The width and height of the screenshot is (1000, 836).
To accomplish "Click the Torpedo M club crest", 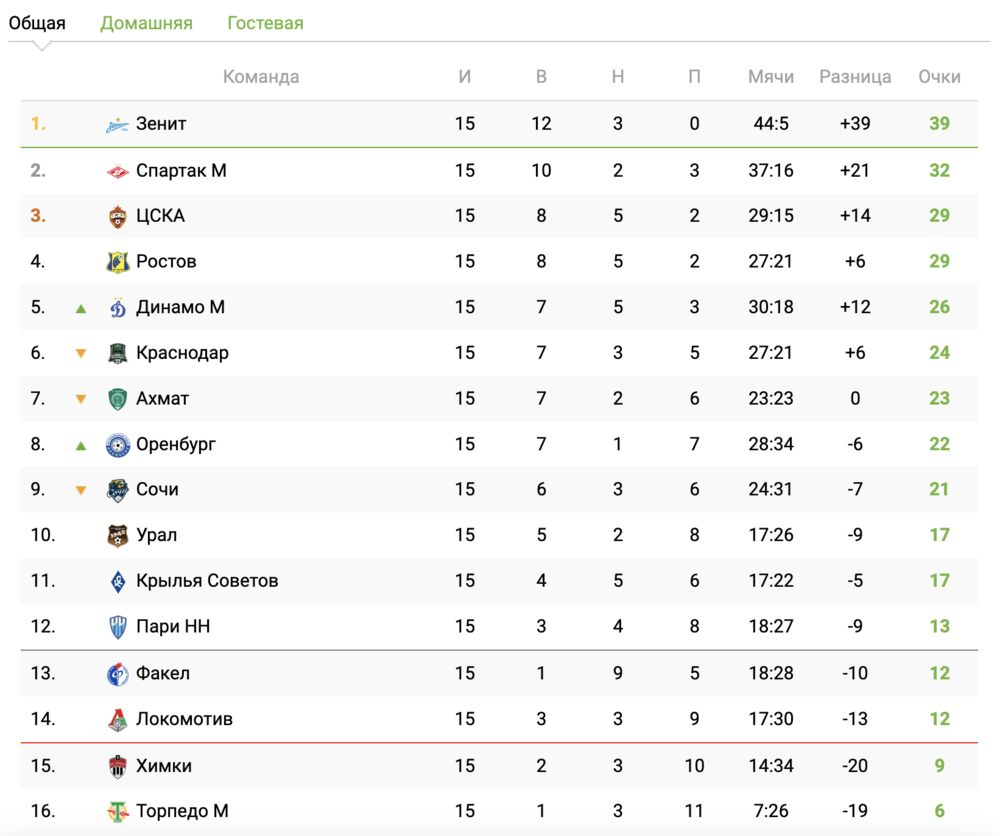I will [118, 811].
